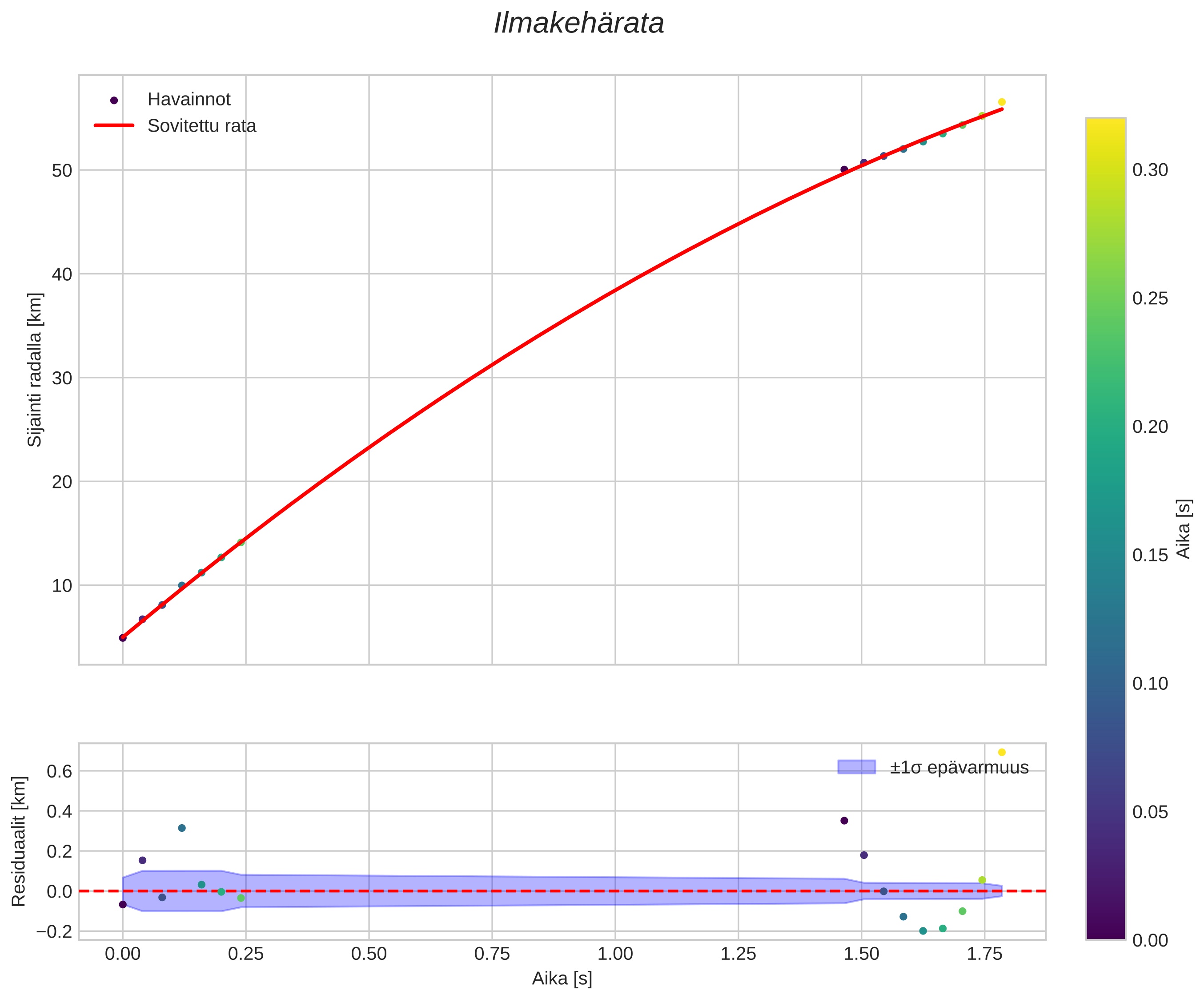Click the colorbar 'Aika [s]' label
1204x999 pixels.
(1184, 529)
